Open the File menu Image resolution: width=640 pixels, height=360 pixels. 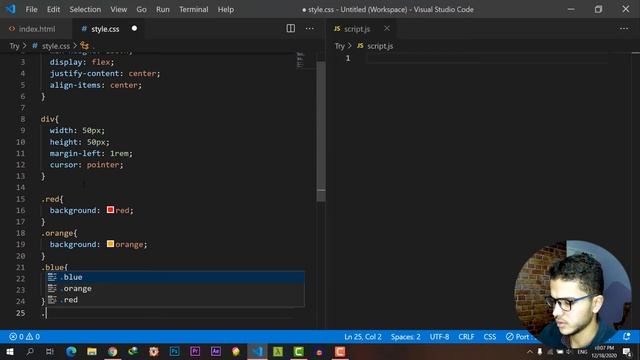point(31,9)
